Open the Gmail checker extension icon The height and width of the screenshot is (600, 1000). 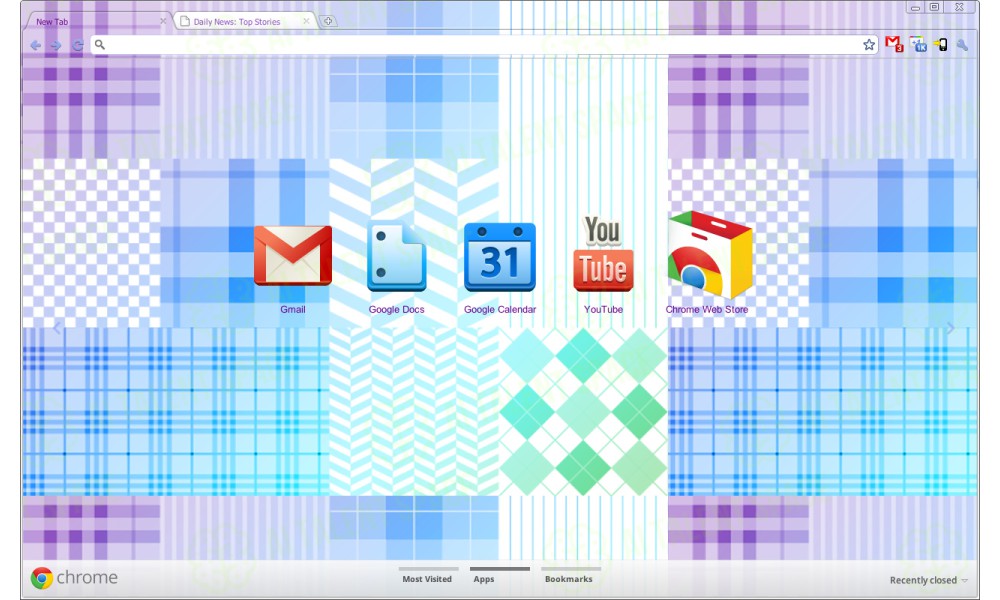tap(894, 45)
